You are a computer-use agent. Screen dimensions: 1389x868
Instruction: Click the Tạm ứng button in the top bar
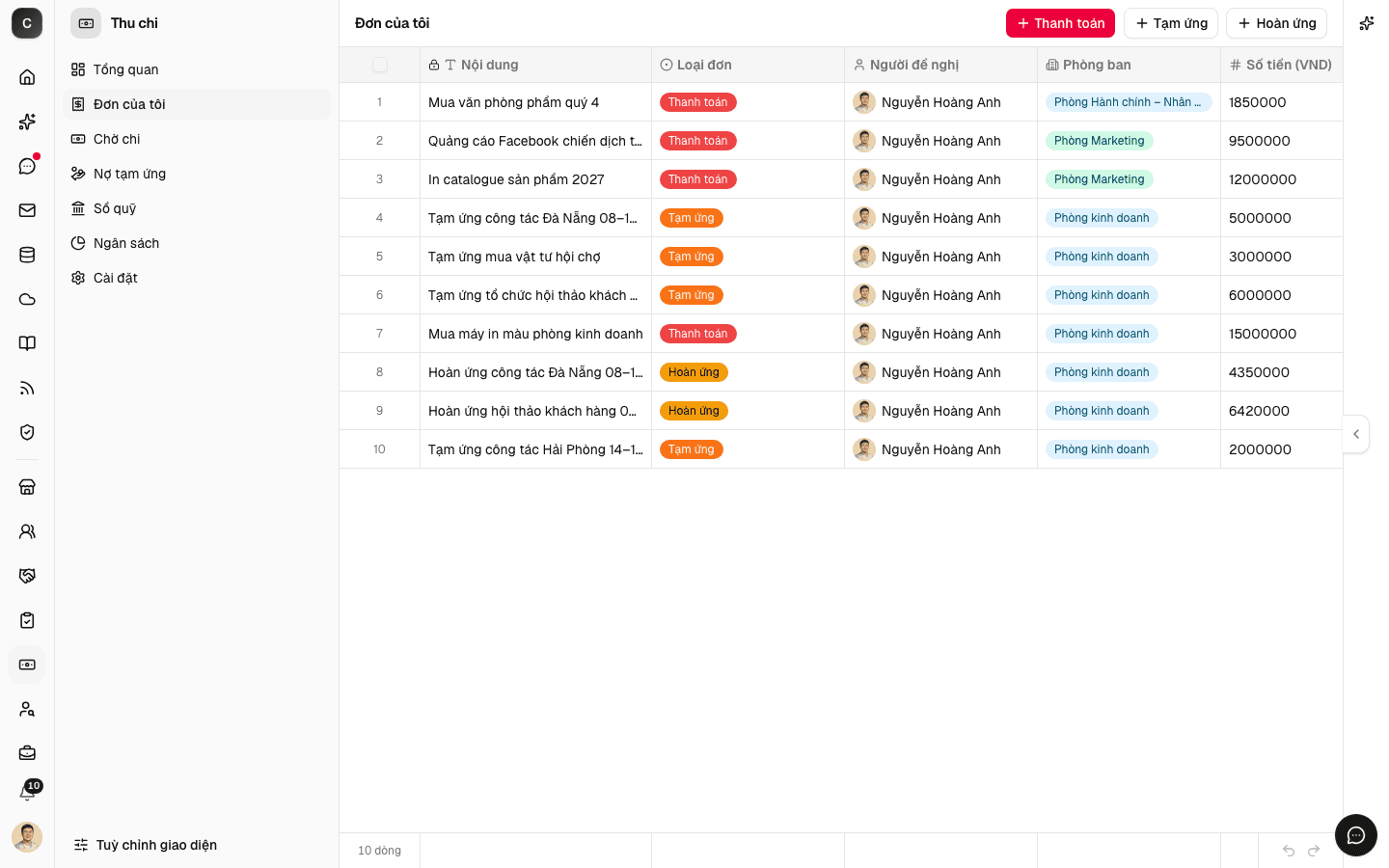pyautogui.click(x=1171, y=23)
